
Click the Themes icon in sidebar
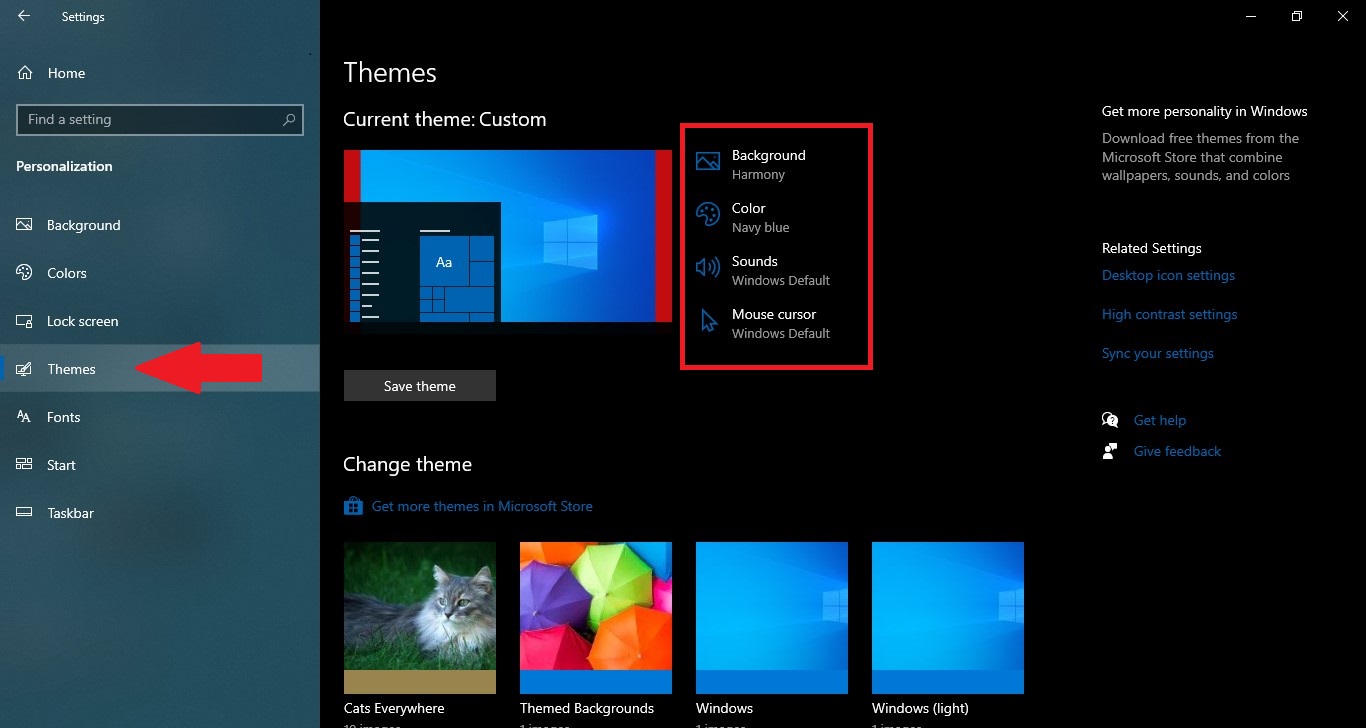click(25, 369)
